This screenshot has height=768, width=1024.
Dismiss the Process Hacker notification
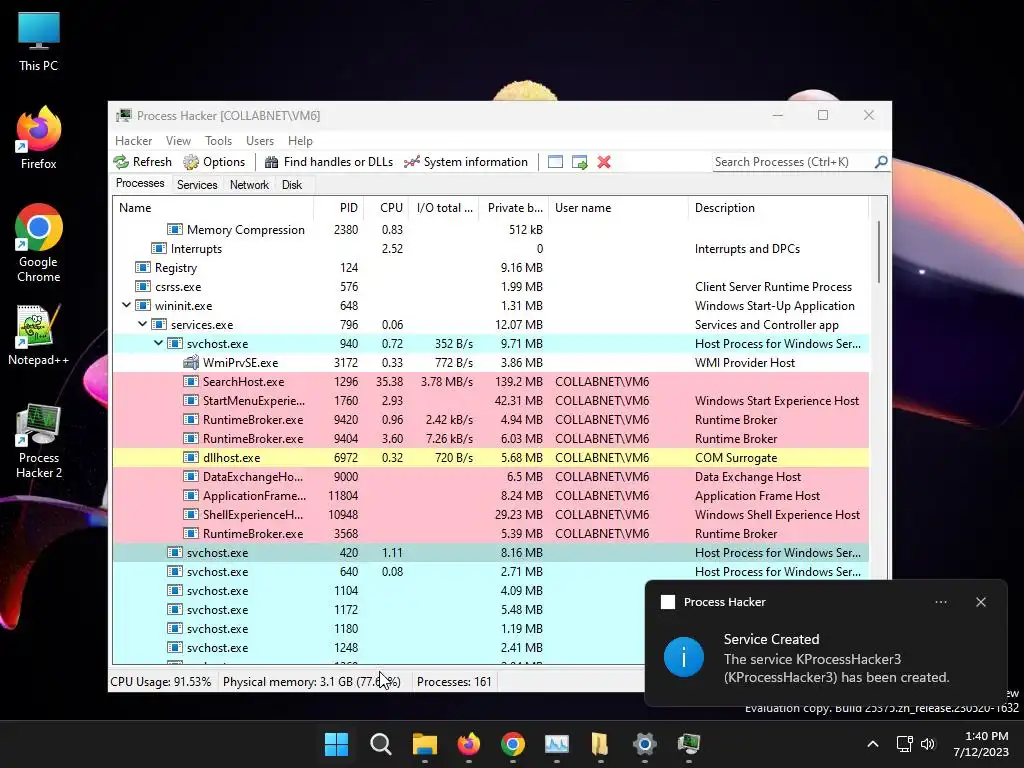point(981,602)
